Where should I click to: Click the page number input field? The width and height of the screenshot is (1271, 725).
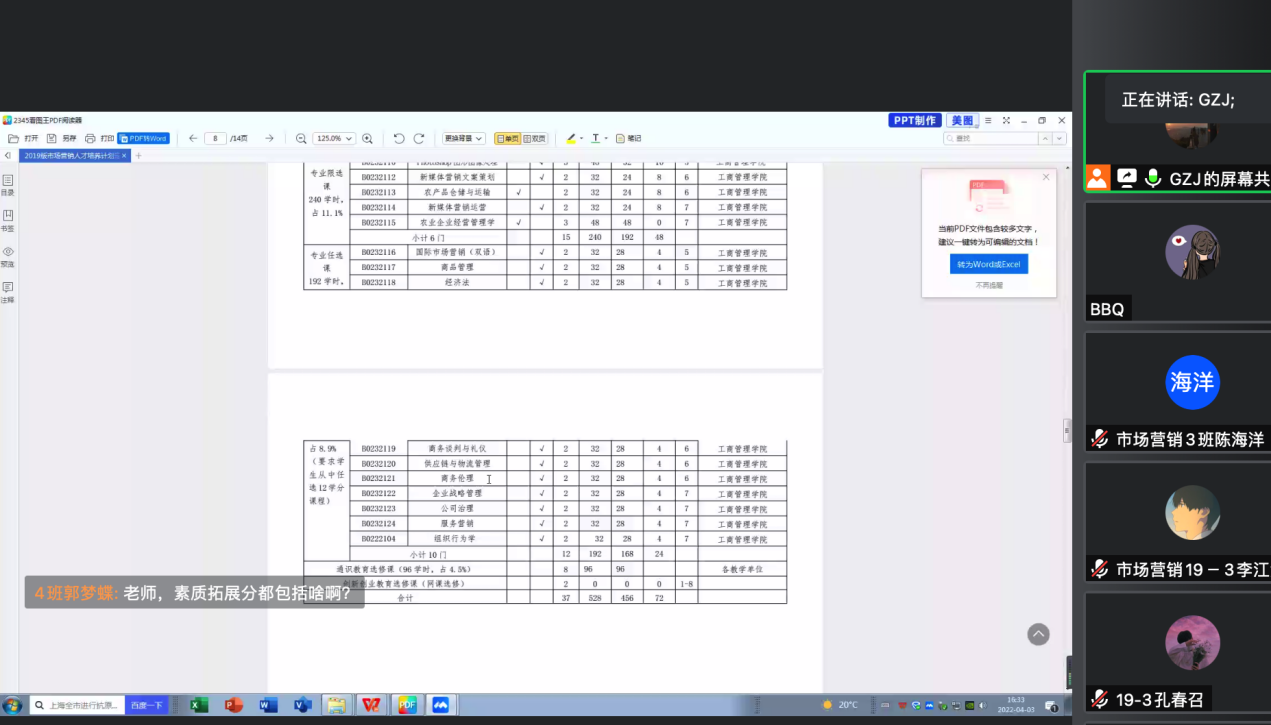pos(215,138)
